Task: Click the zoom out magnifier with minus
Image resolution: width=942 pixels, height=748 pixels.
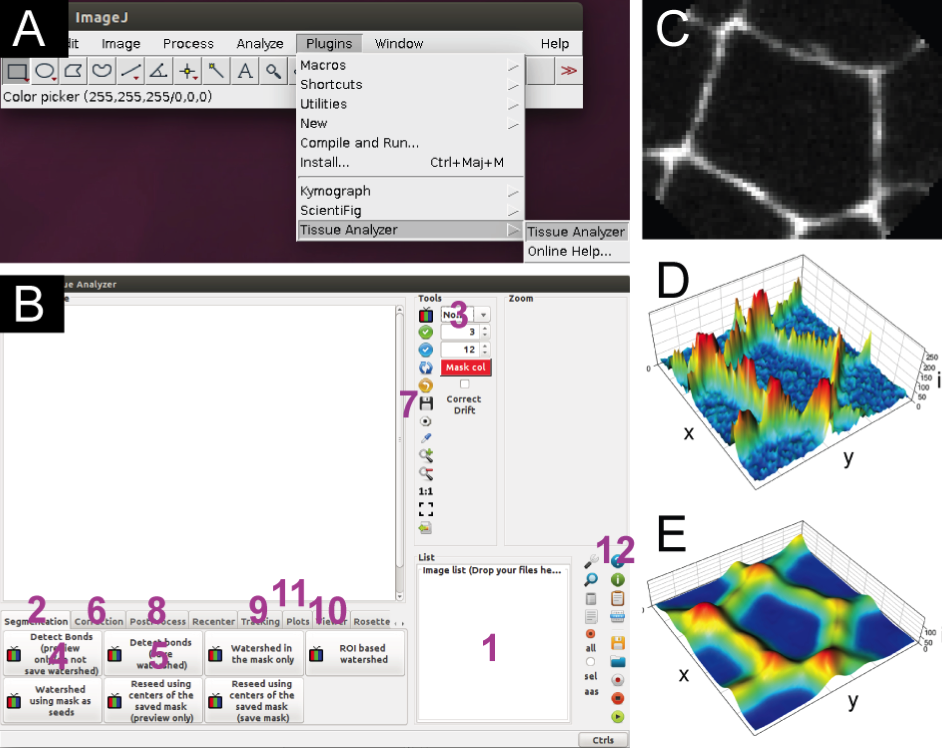Action: pyautogui.click(x=426, y=473)
